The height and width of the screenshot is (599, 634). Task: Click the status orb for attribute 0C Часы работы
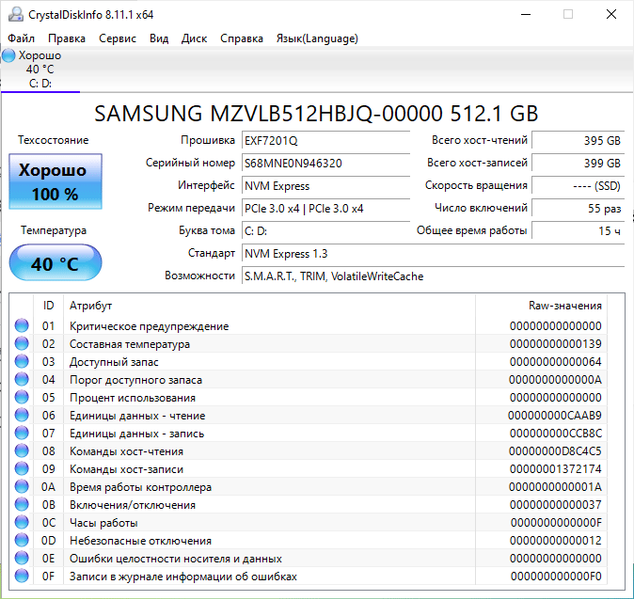tap(21, 522)
